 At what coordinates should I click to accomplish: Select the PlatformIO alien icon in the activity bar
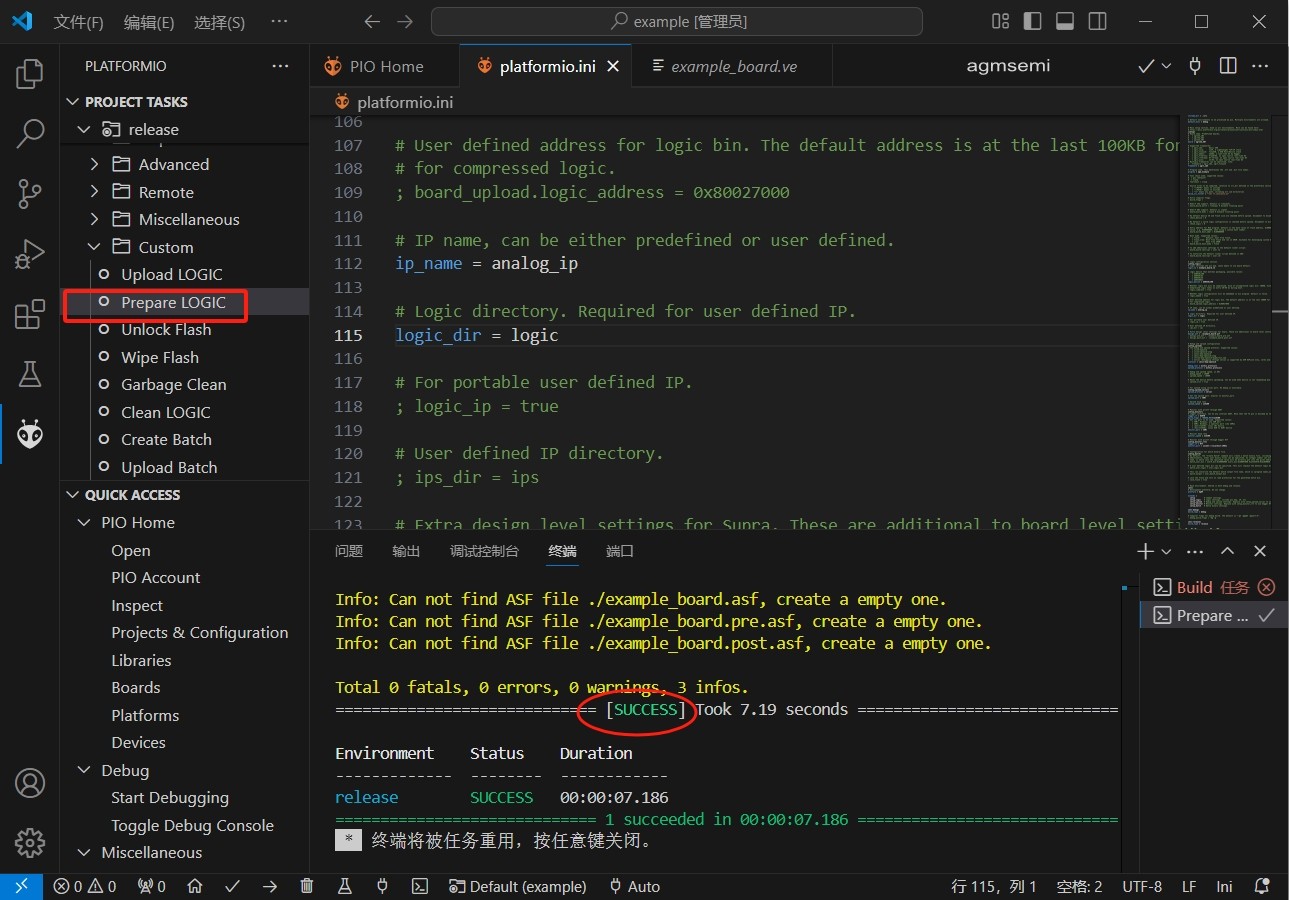tap(30, 434)
